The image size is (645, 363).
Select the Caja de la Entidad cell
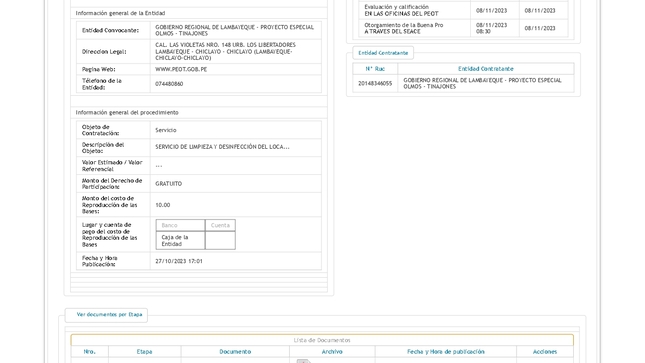click(x=180, y=240)
